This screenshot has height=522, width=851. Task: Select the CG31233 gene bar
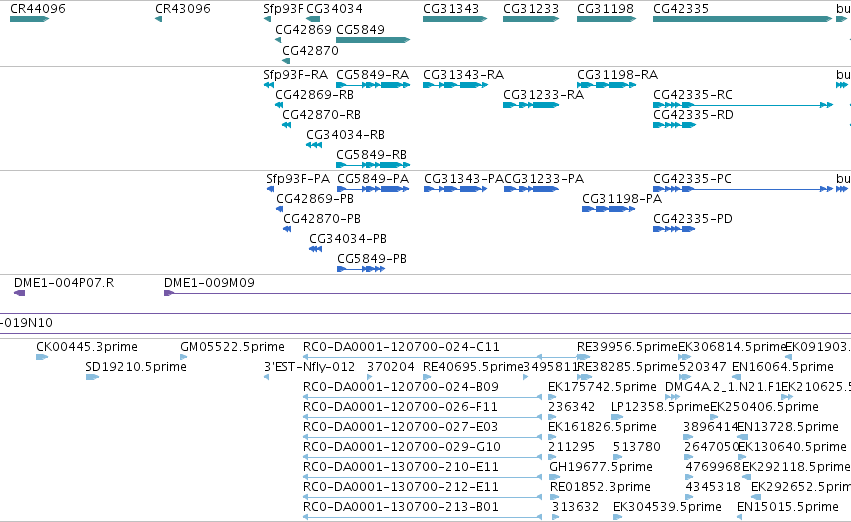(531, 19)
